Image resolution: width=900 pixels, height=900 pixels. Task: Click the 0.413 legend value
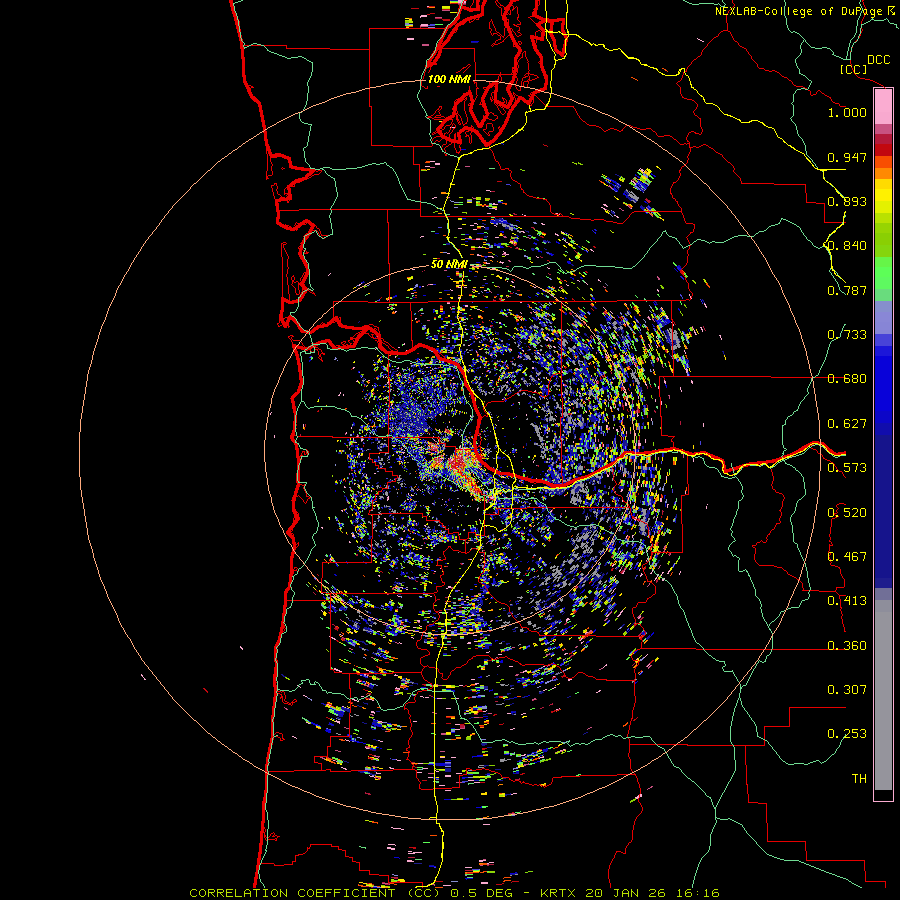[x=847, y=601]
